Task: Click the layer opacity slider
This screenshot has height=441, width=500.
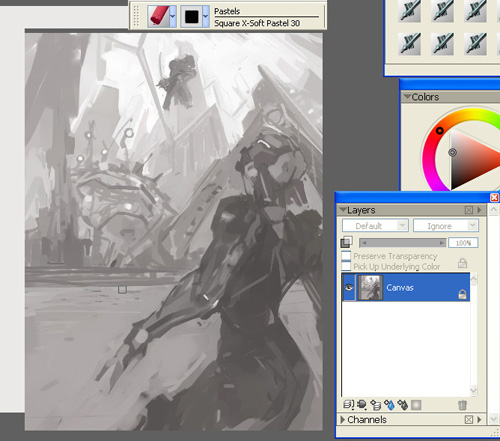Action: 403,243
